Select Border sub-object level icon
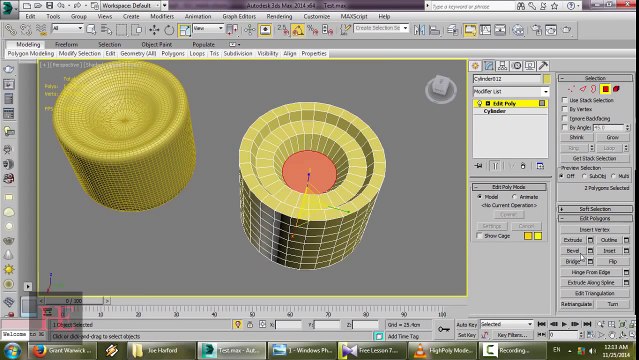 pyautogui.click(x=594, y=89)
